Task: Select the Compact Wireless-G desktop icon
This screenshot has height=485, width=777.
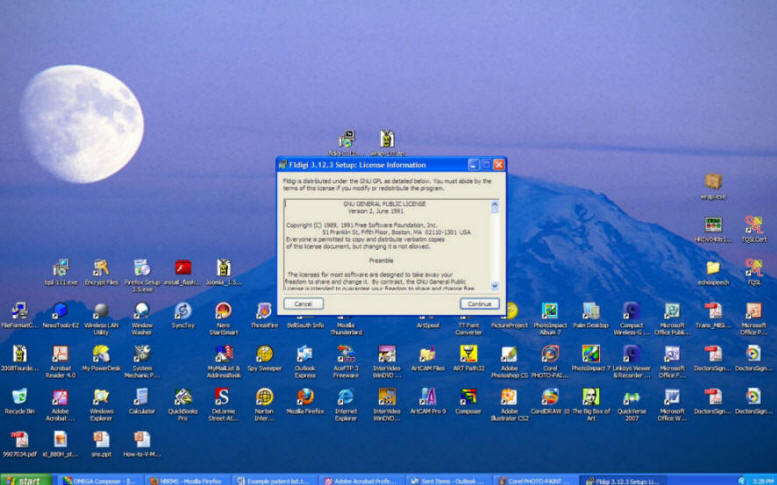Action: point(631,319)
